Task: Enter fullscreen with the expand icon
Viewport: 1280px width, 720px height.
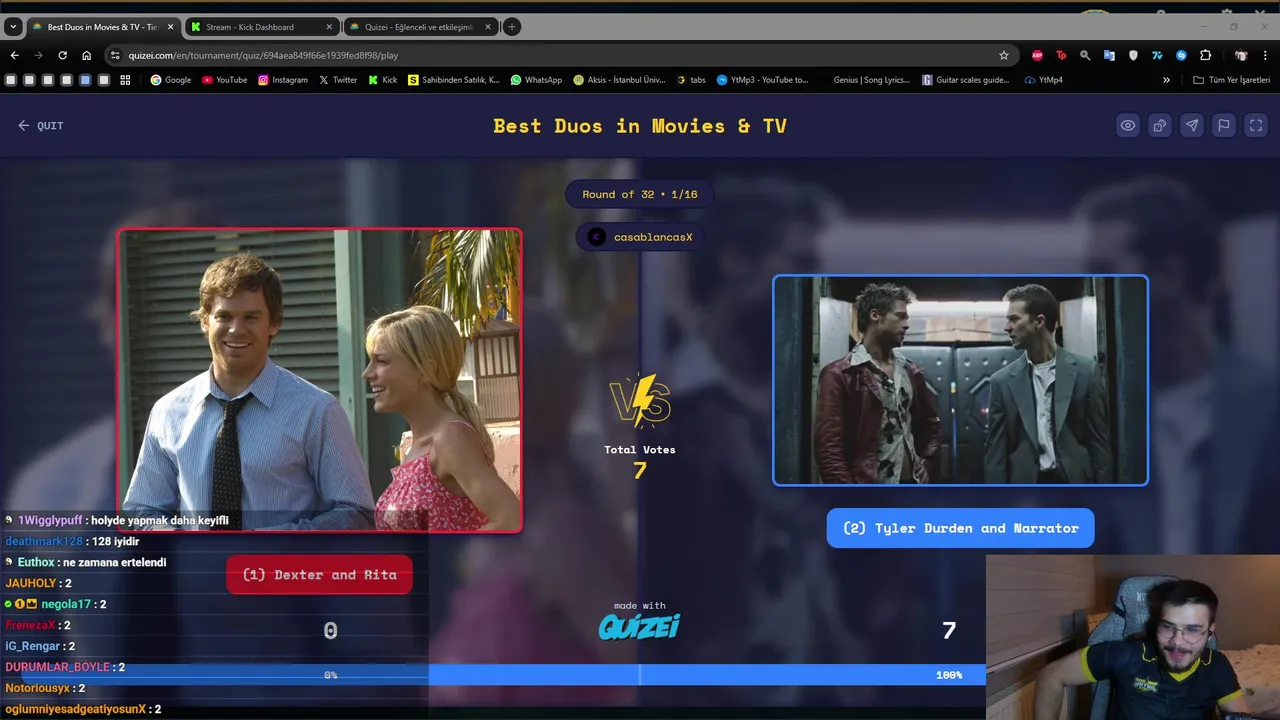Action: pos(1256,126)
